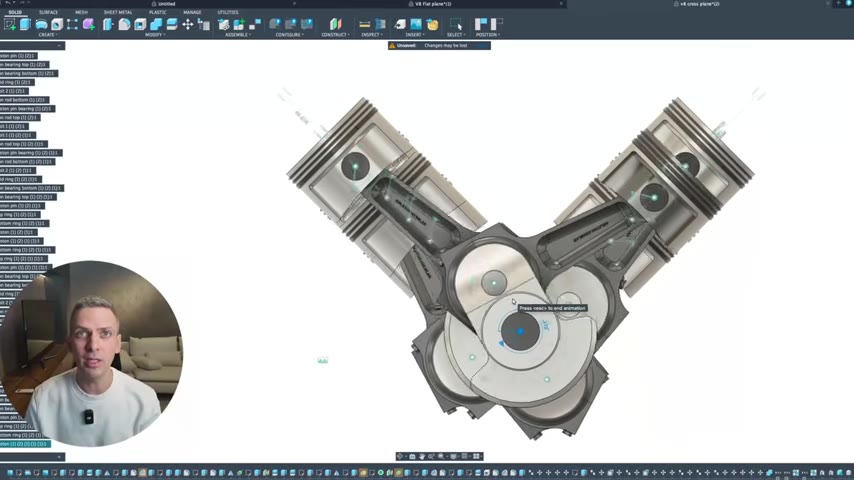The image size is (854, 480).
Task: Click the Unsaved changes warning notification
Action: (x=439, y=46)
